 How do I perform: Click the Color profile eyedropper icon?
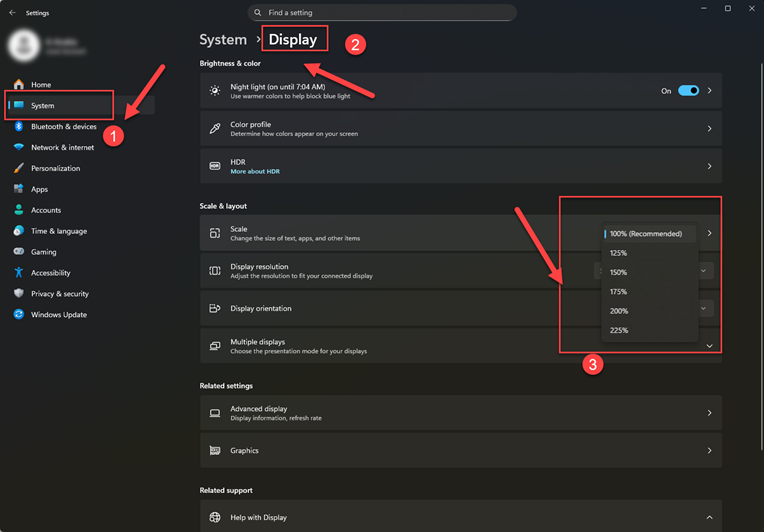click(214, 129)
